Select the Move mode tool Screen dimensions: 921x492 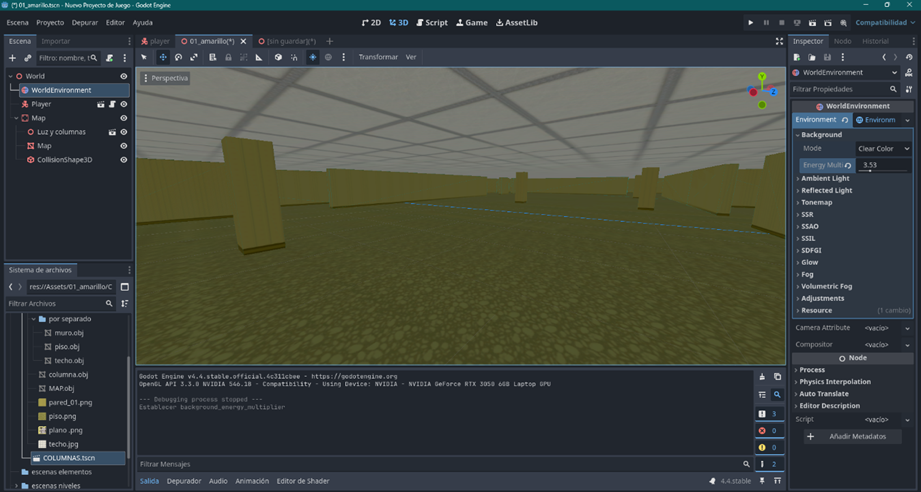[x=162, y=57]
